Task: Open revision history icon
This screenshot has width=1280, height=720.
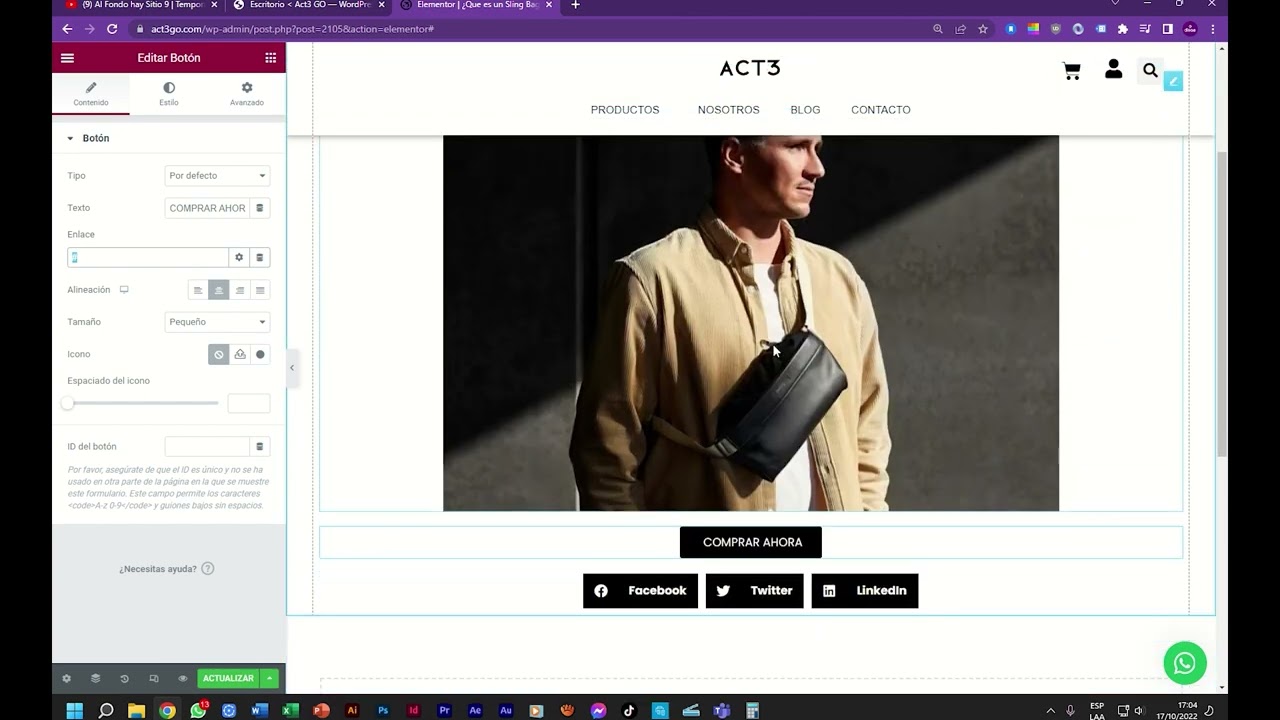Action: (124, 678)
